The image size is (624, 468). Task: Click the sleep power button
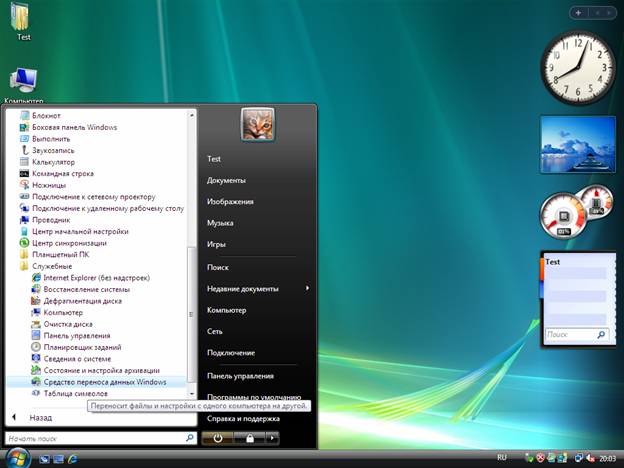pyautogui.click(x=217, y=439)
